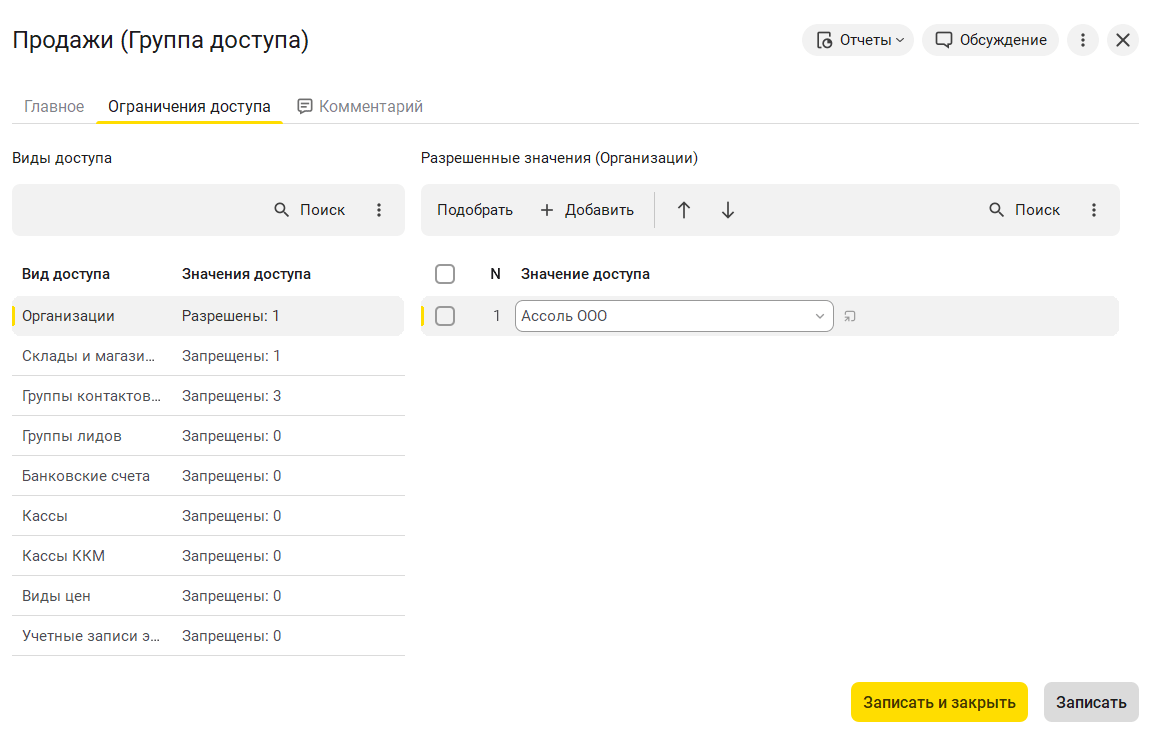Open more options in allowed values toolbar

[1094, 210]
